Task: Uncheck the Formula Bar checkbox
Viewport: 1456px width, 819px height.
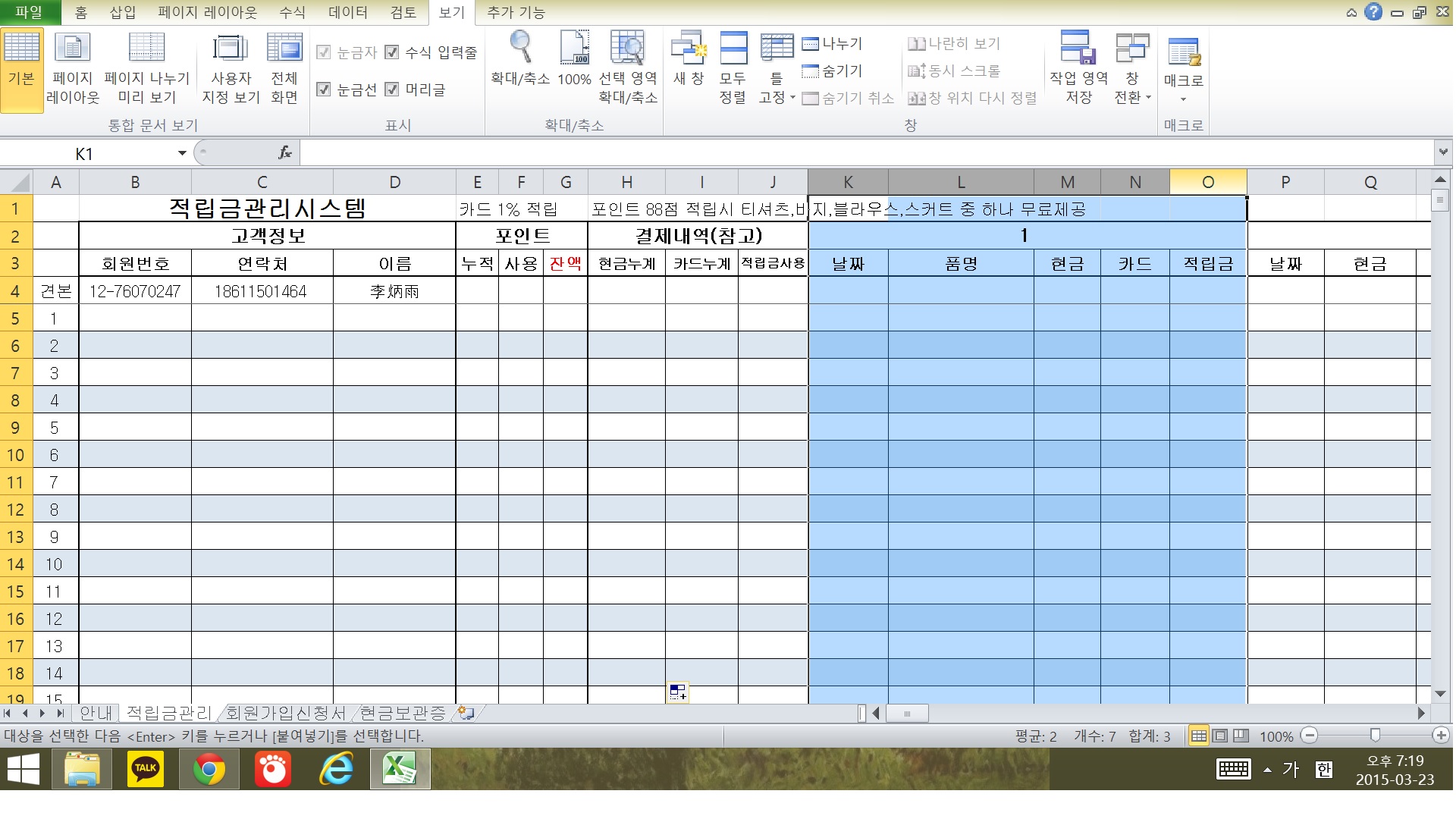Action: click(x=392, y=52)
